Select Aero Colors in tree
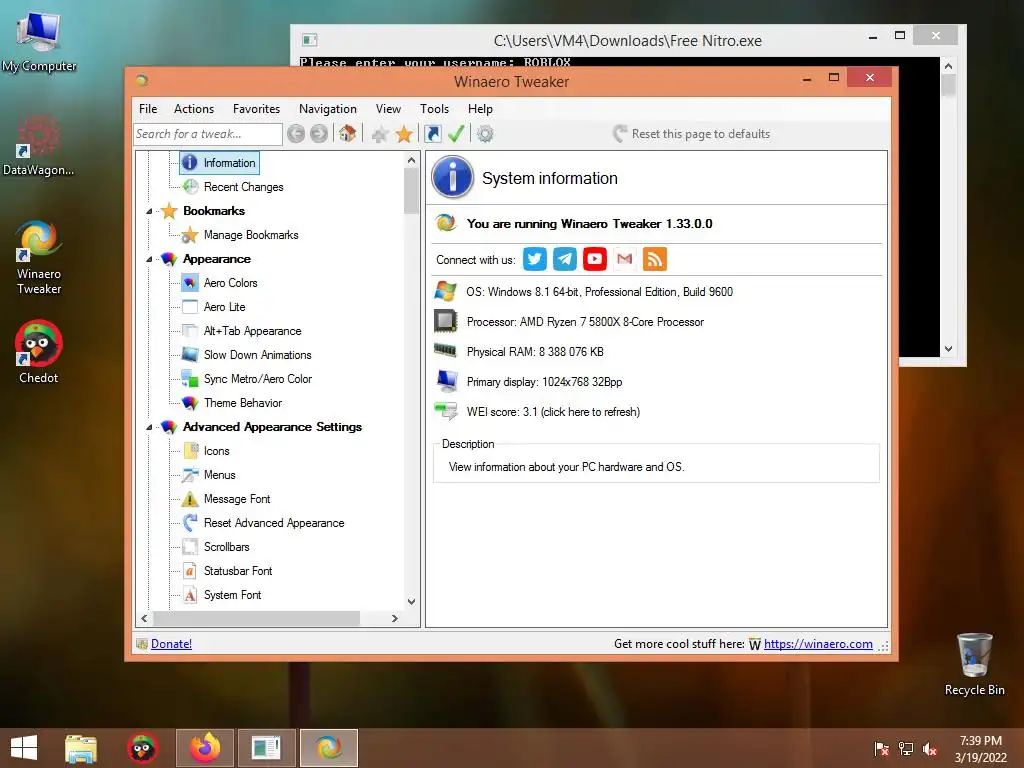The height and width of the screenshot is (768, 1024). click(231, 283)
